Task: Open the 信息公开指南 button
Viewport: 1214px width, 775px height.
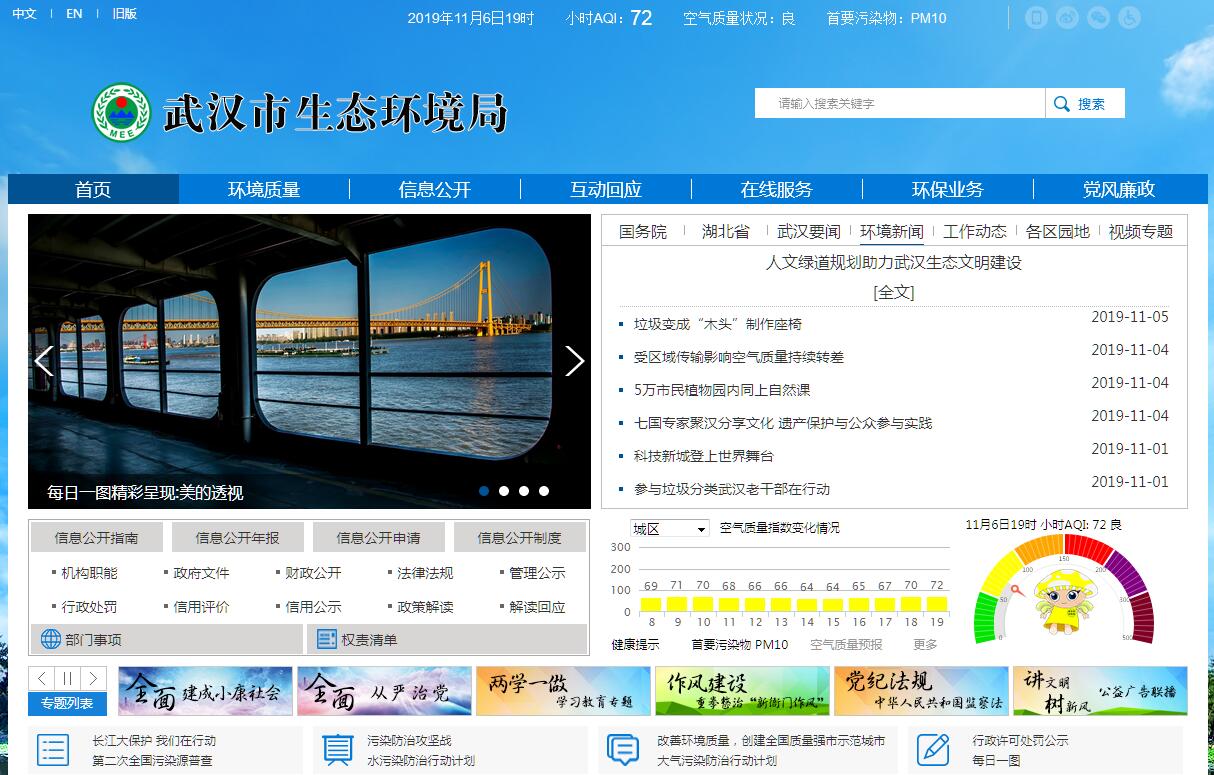Action: (x=96, y=538)
